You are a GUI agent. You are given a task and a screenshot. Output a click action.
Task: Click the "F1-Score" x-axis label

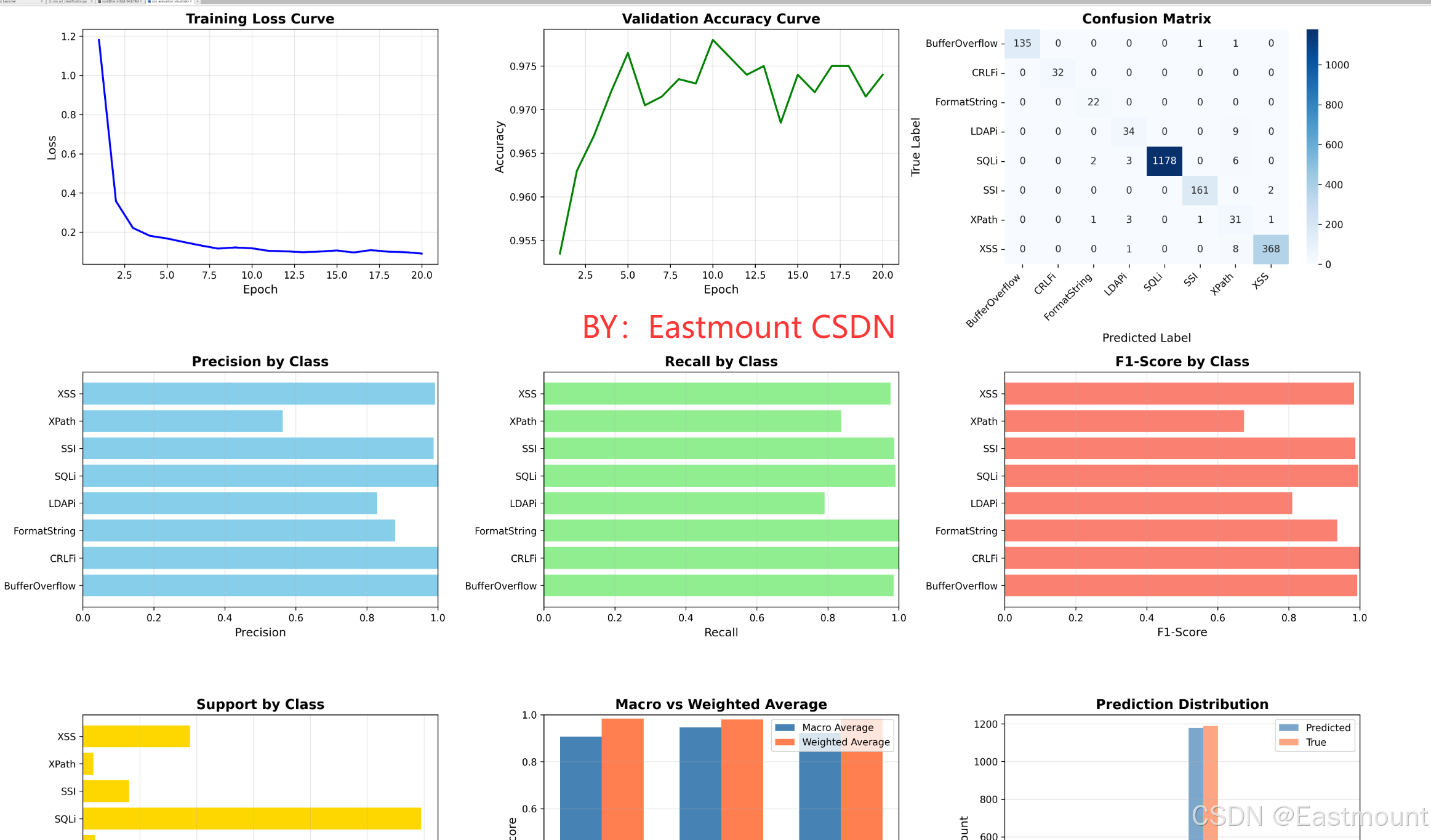[x=1182, y=632]
